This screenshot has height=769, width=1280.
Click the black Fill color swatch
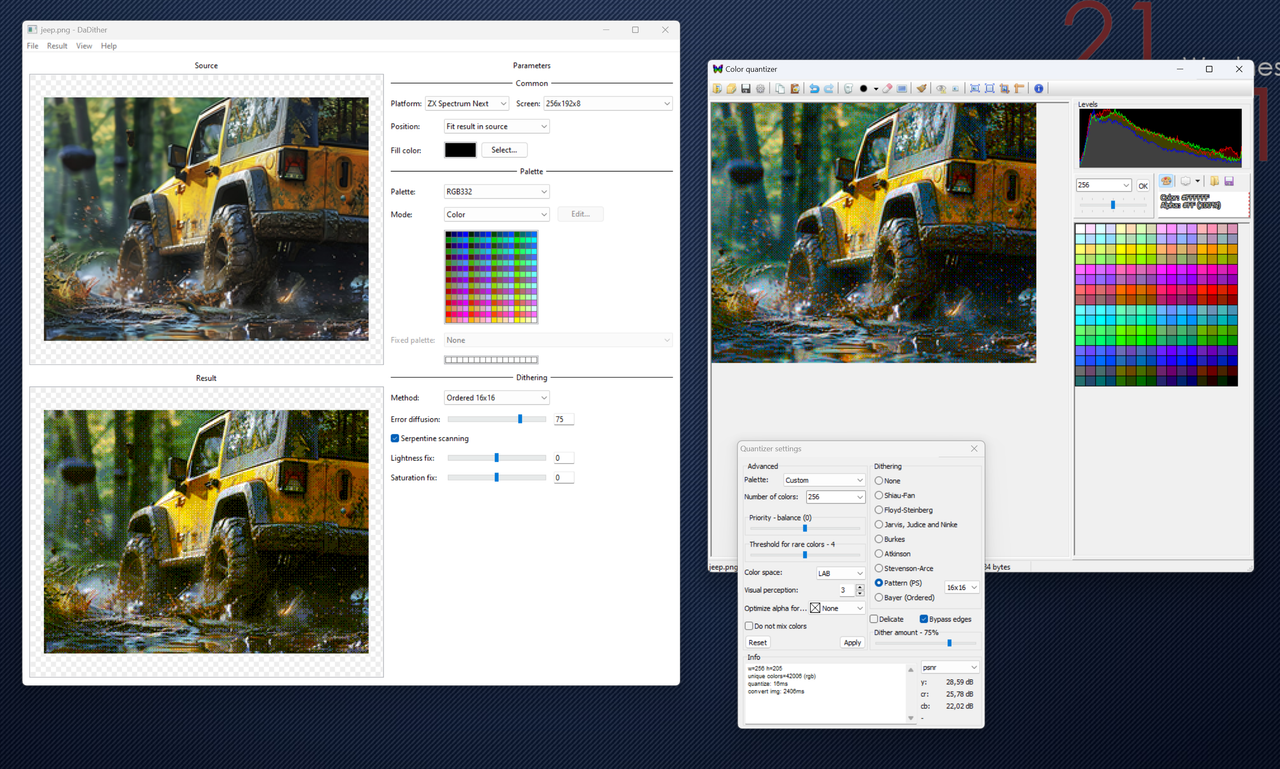[460, 150]
